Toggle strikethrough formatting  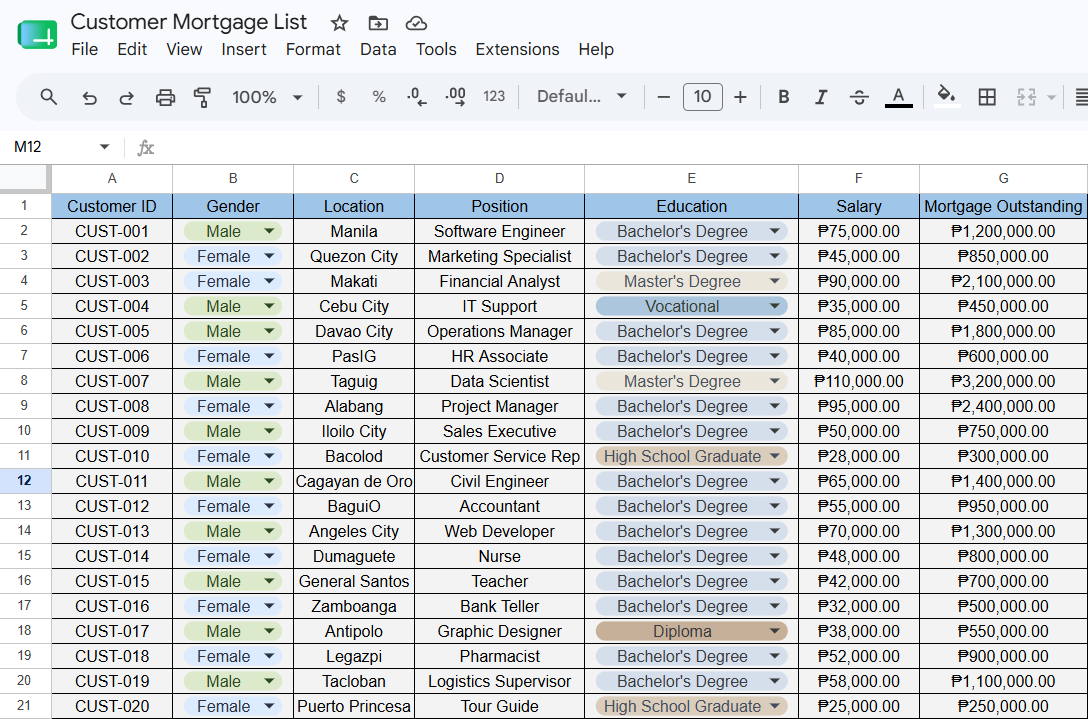pyautogui.click(x=859, y=97)
